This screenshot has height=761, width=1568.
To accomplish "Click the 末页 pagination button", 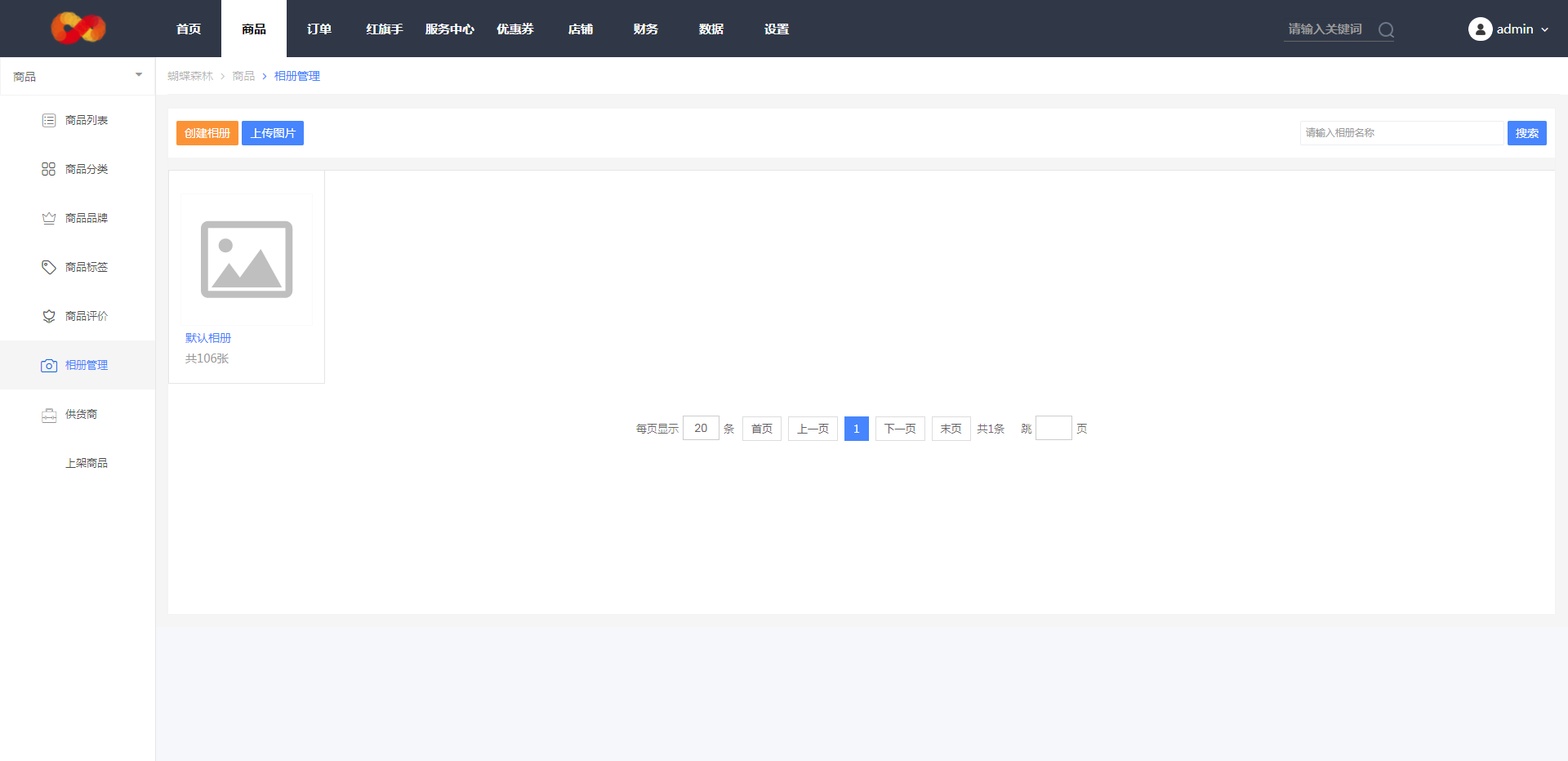I will [951, 429].
